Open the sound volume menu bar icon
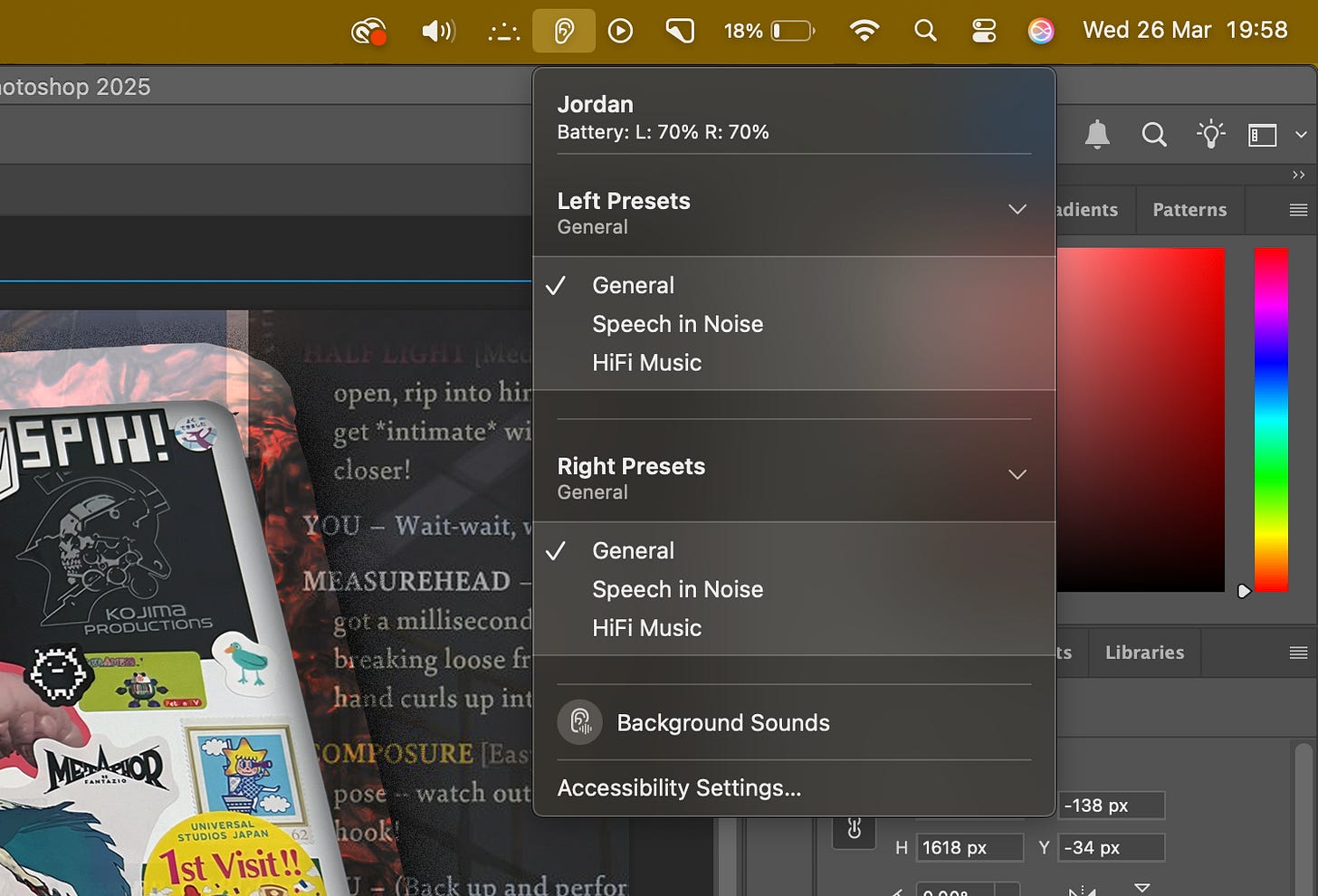Viewport: 1318px width, 896px height. coord(438,32)
